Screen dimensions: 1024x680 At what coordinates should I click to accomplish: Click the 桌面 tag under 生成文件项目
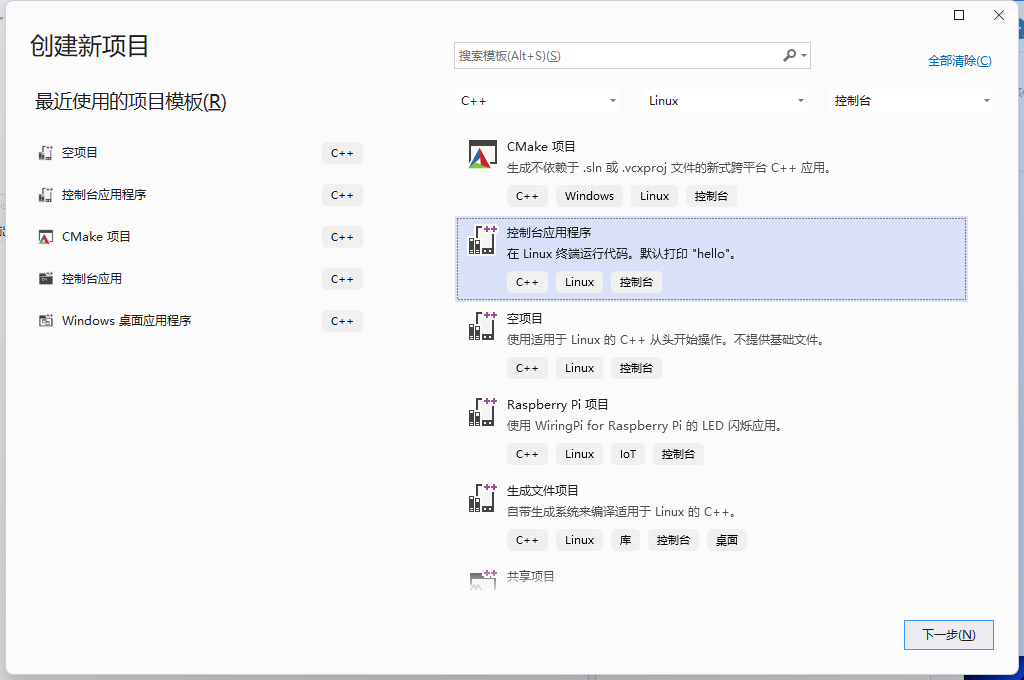[727, 539]
